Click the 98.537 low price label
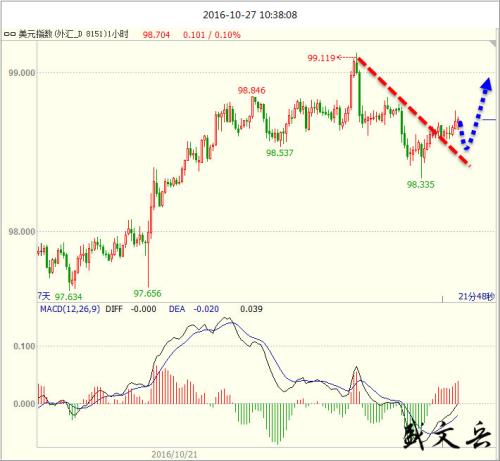The width and height of the screenshot is (500, 461). pos(279,153)
